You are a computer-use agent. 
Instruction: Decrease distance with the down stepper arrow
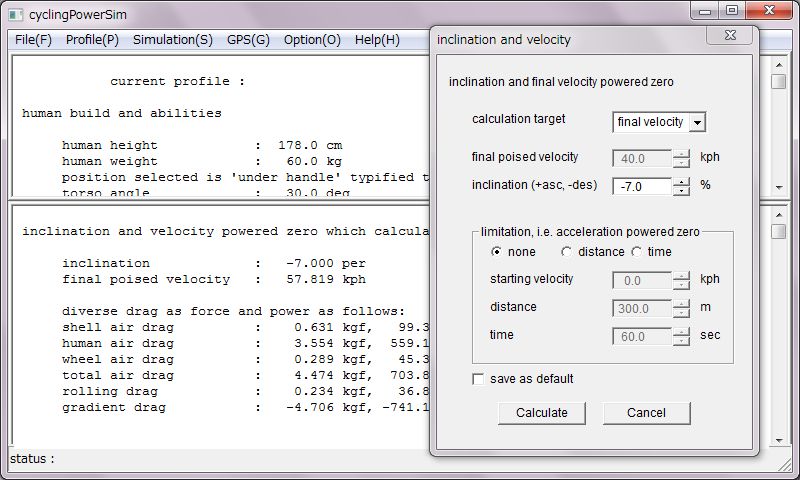[681, 313]
